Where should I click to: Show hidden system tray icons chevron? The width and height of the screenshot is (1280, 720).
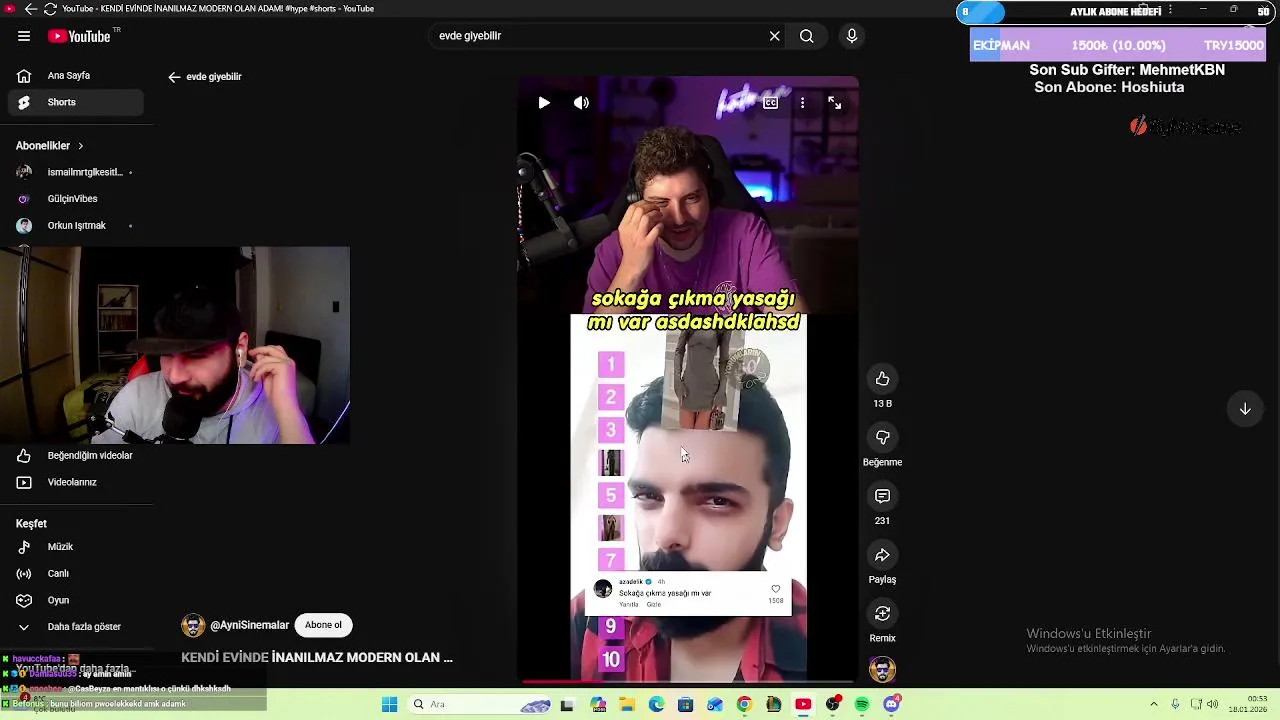pyautogui.click(x=1153, y=705)
